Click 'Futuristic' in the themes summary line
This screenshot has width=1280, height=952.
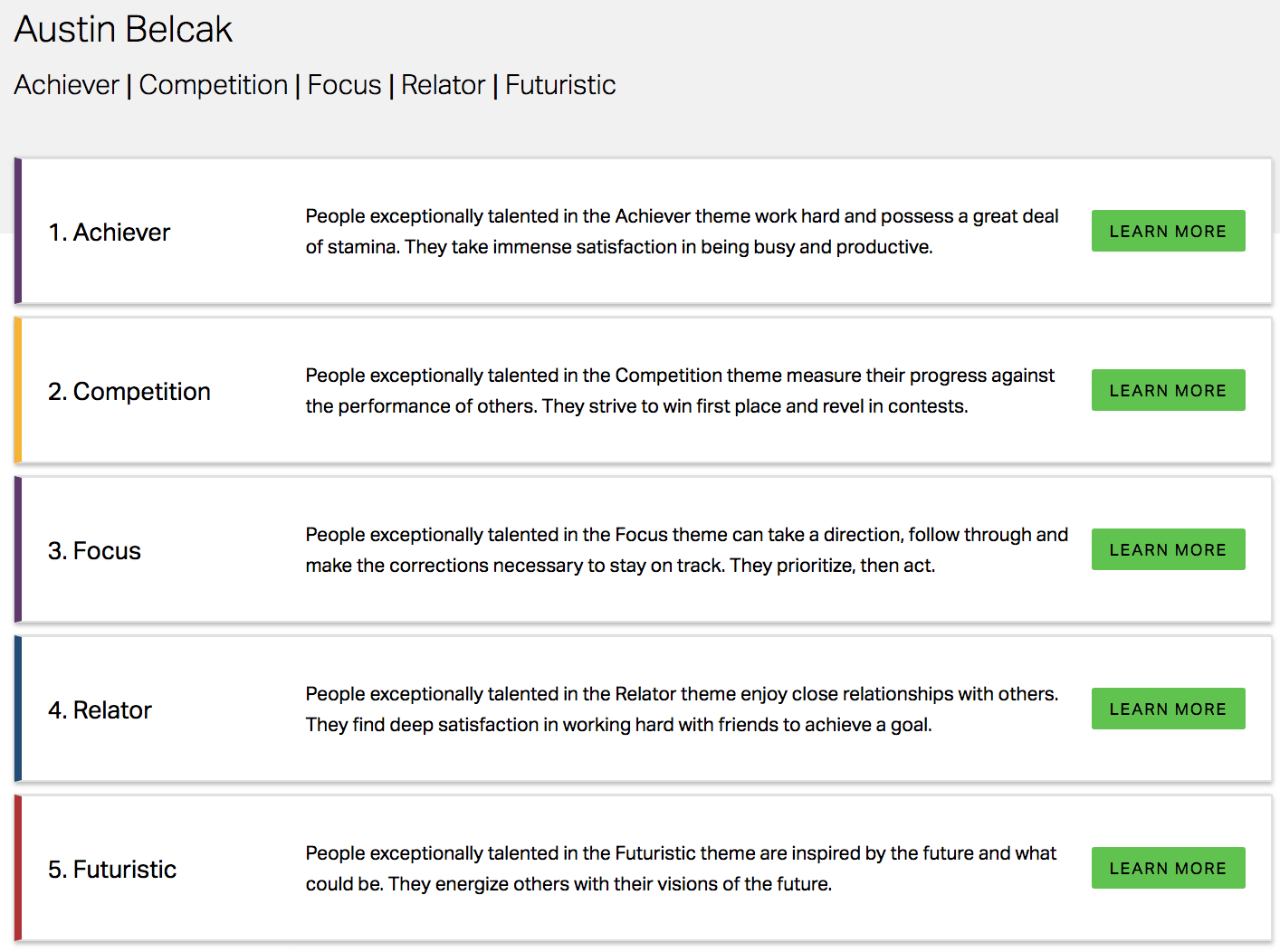560,85
